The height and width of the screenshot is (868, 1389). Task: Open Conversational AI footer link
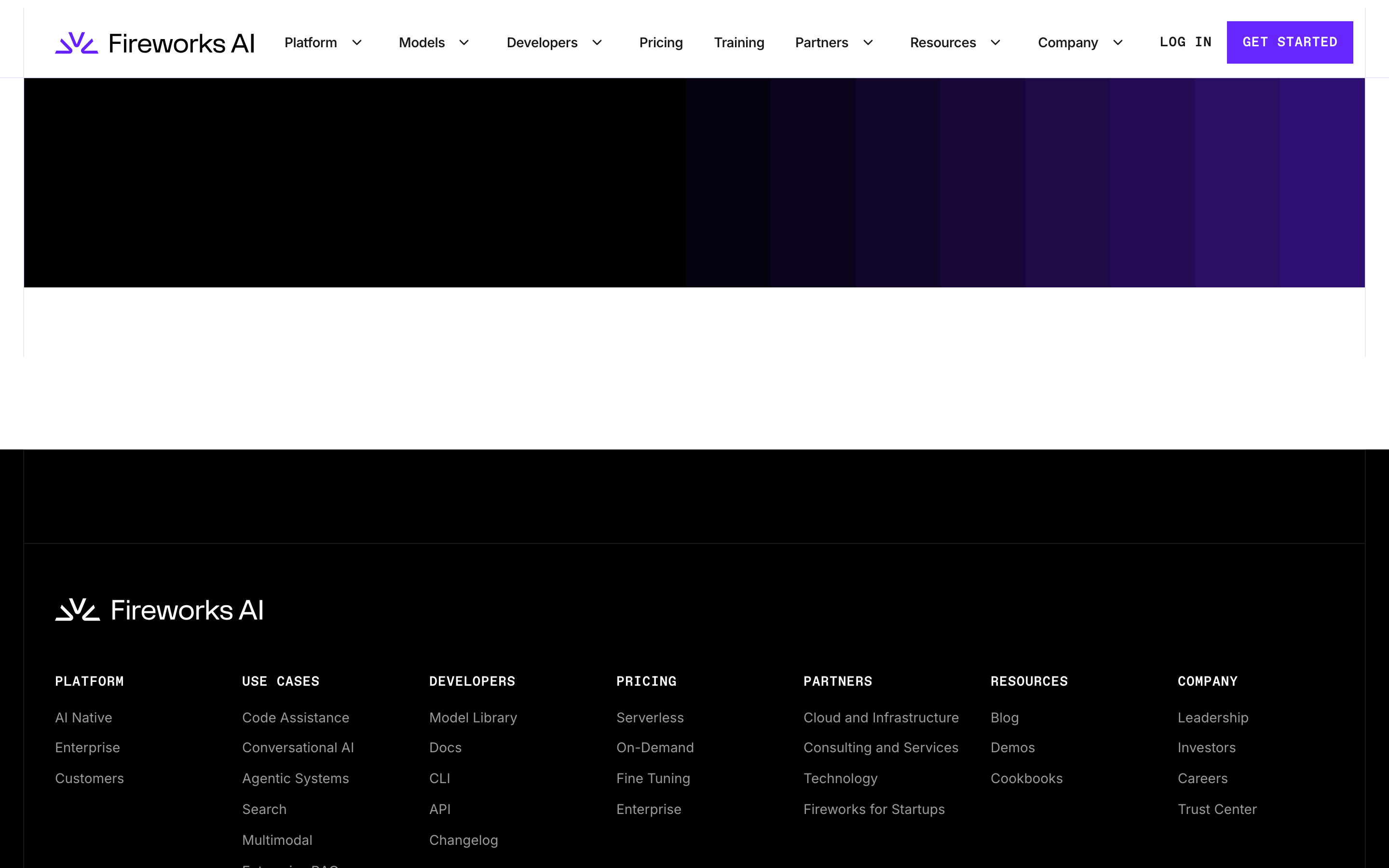tap(298, 747)
